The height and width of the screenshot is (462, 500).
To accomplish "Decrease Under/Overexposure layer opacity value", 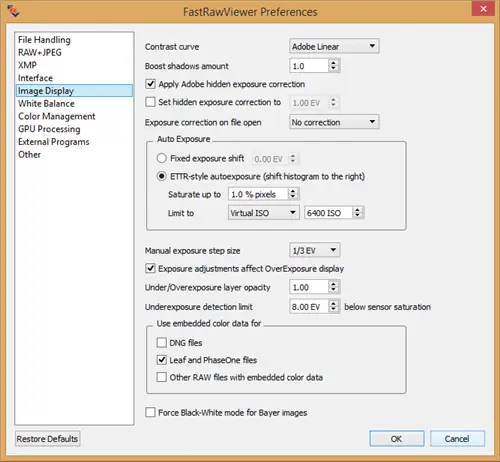I will point(333,290).
